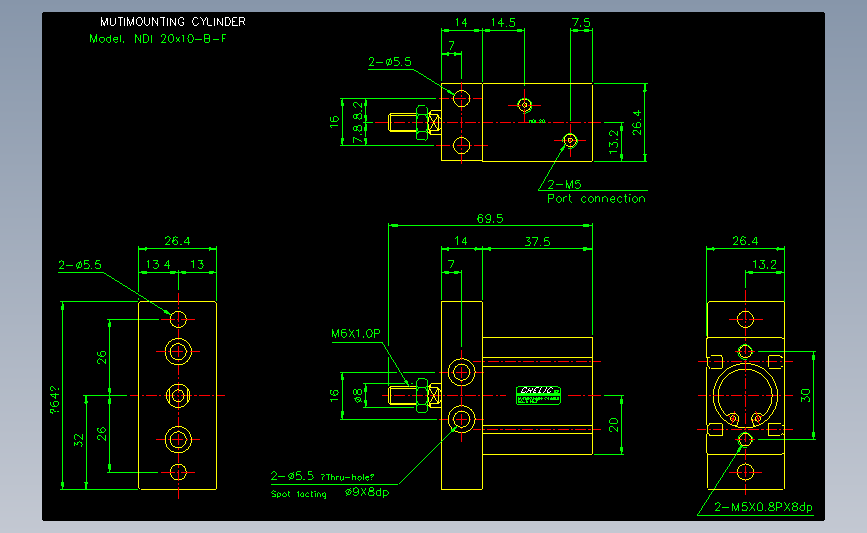Select the 7.5 dimension in top view
Image resolution: width=867 pixels, height=533 pixels.
[x=581, y=23]
